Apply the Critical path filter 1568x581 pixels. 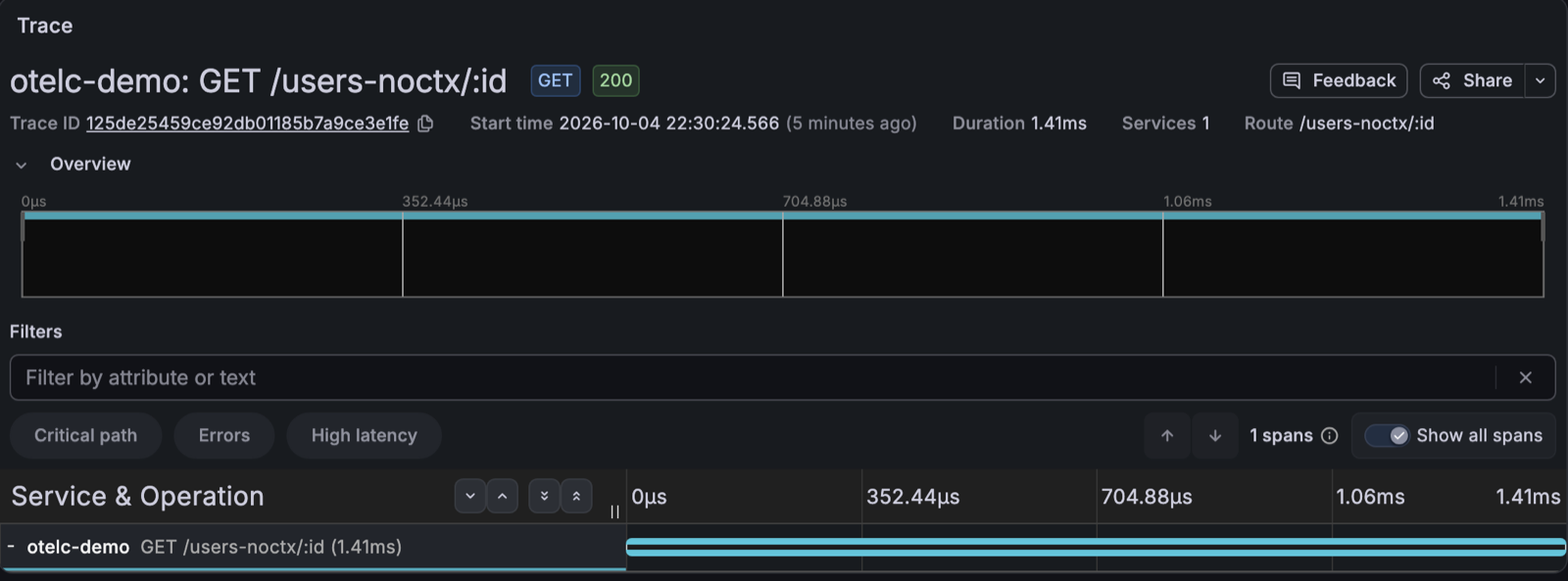tap(85, 435)
